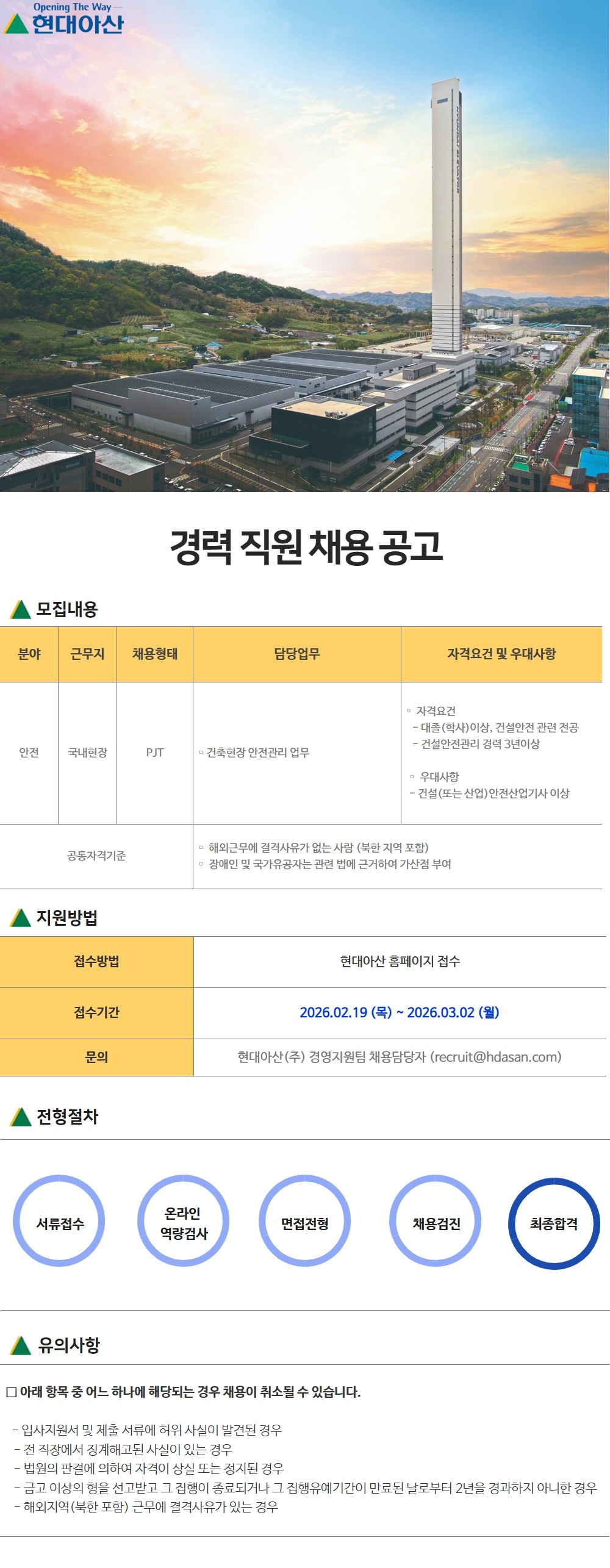This screenshot has width=610, height=1568.
Task: Click the blue application period dates
Action: pos(400,1012)
